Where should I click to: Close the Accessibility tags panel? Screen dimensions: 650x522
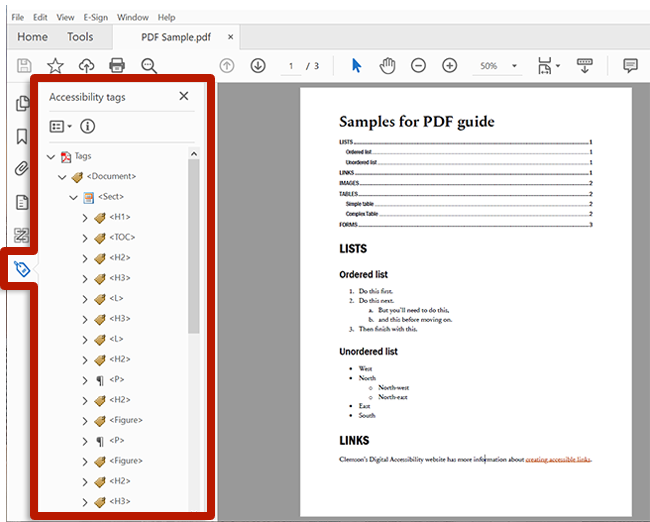click(184, 96)
